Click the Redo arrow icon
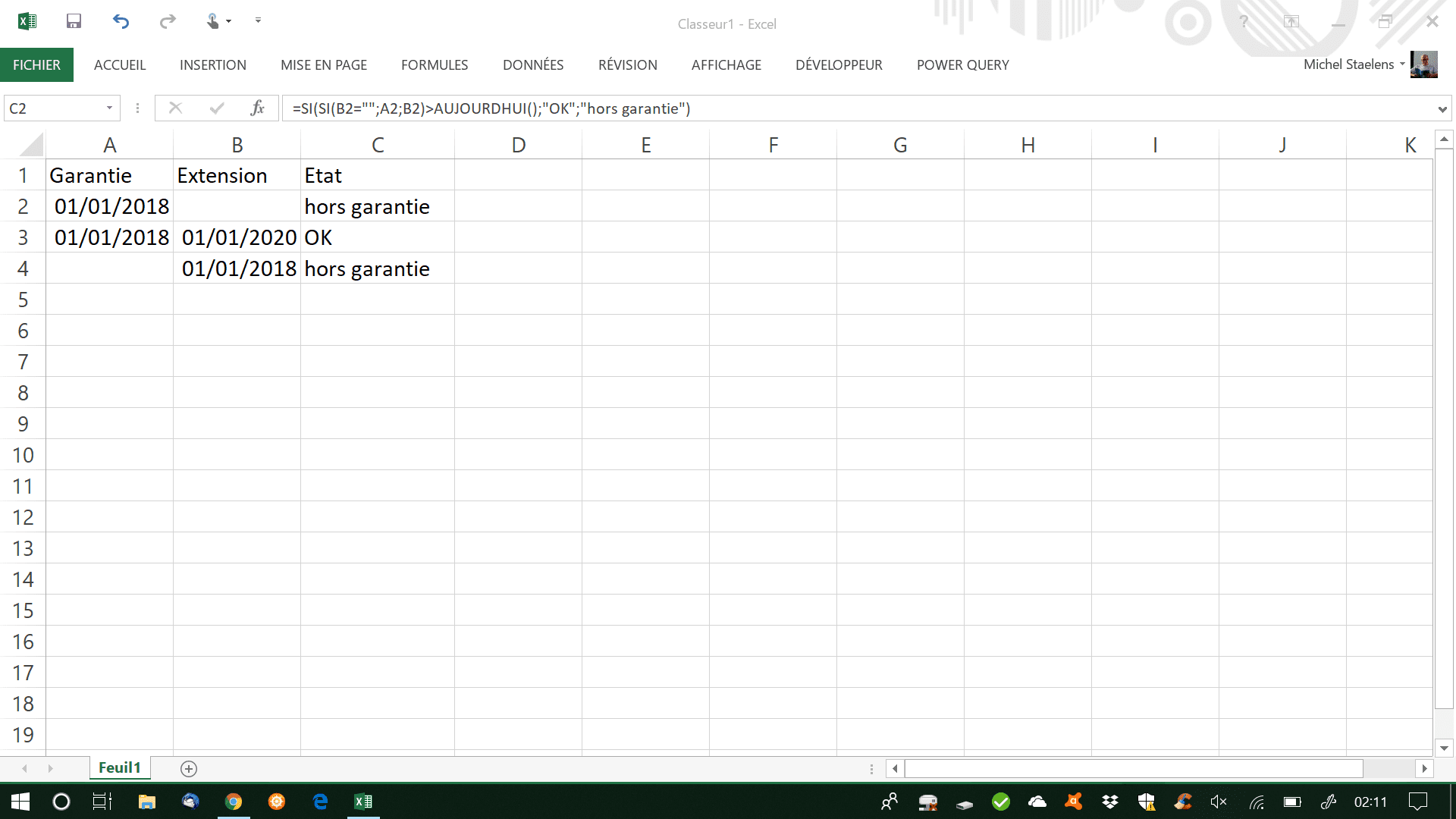Screen dimensions: 1456x819 pyautogui.click(x=168, y=21)
